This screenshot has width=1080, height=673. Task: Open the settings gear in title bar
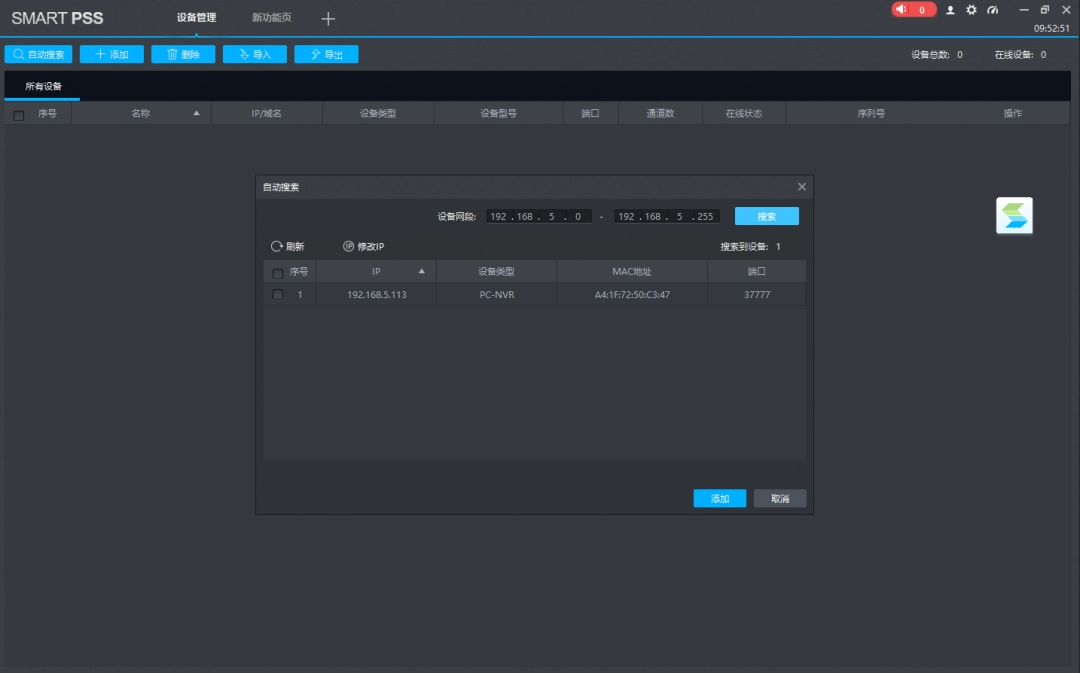pyautogui.click(x=971, y=9)
